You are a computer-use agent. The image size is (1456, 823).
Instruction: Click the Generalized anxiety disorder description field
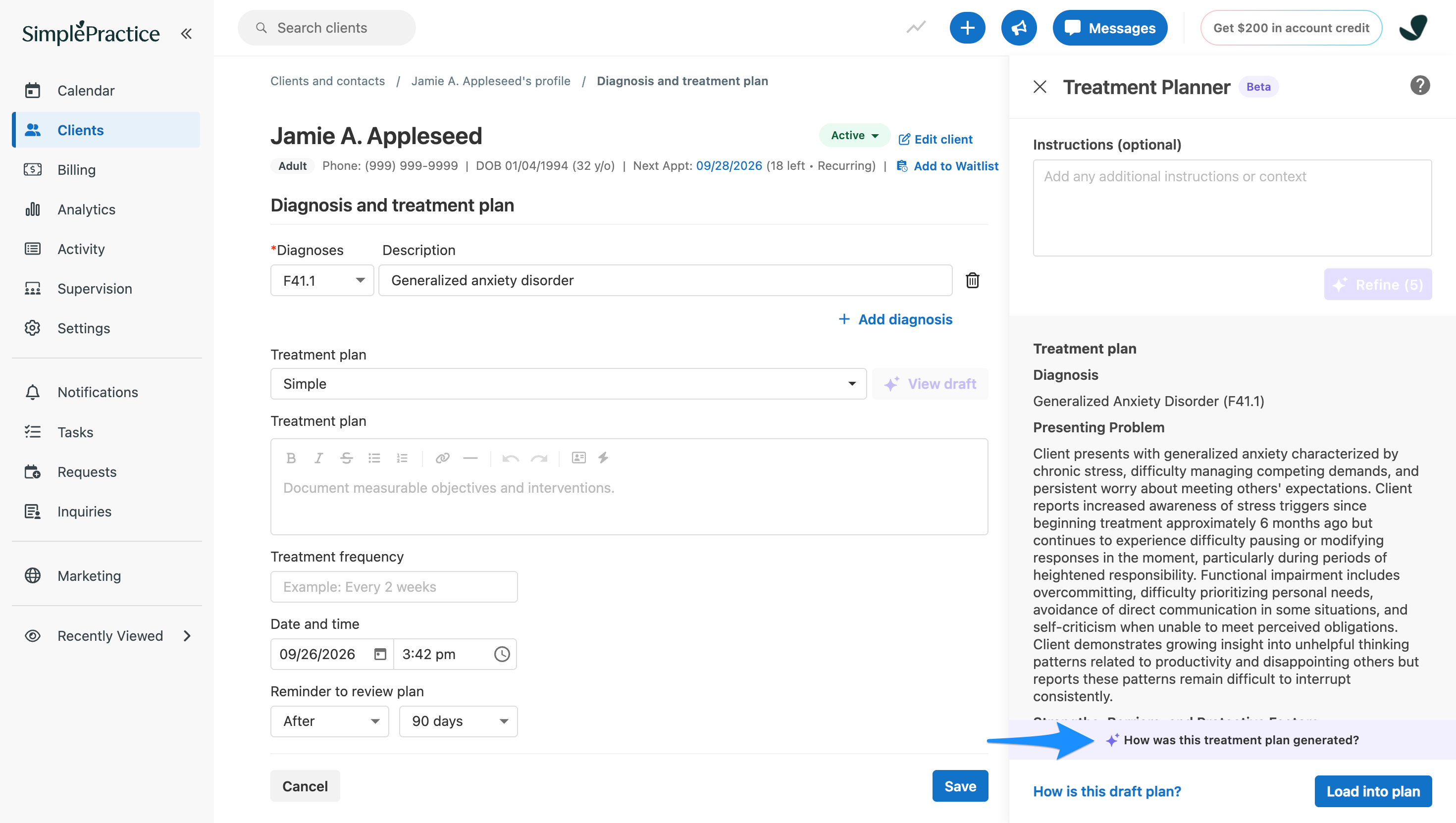[665, 280]
